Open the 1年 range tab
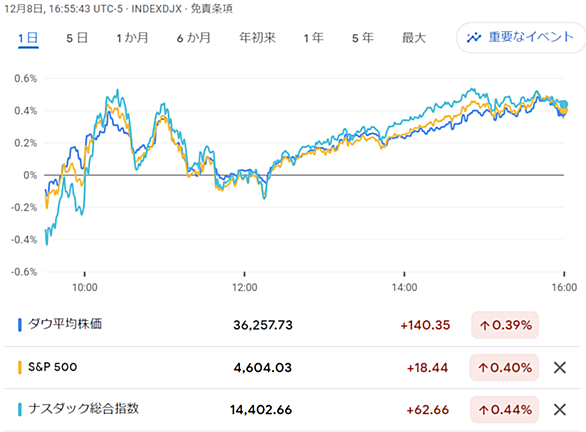This screenshot has height=432, width=586. (x=313, y=38)
